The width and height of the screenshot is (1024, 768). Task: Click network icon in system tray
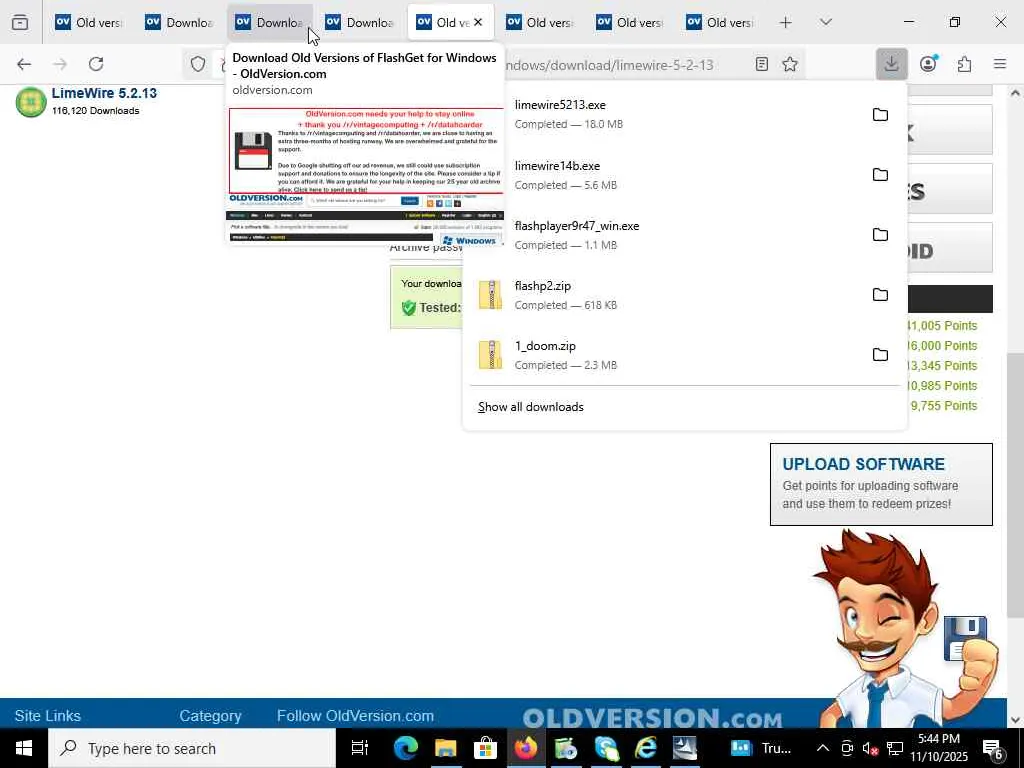click(895, 749)
